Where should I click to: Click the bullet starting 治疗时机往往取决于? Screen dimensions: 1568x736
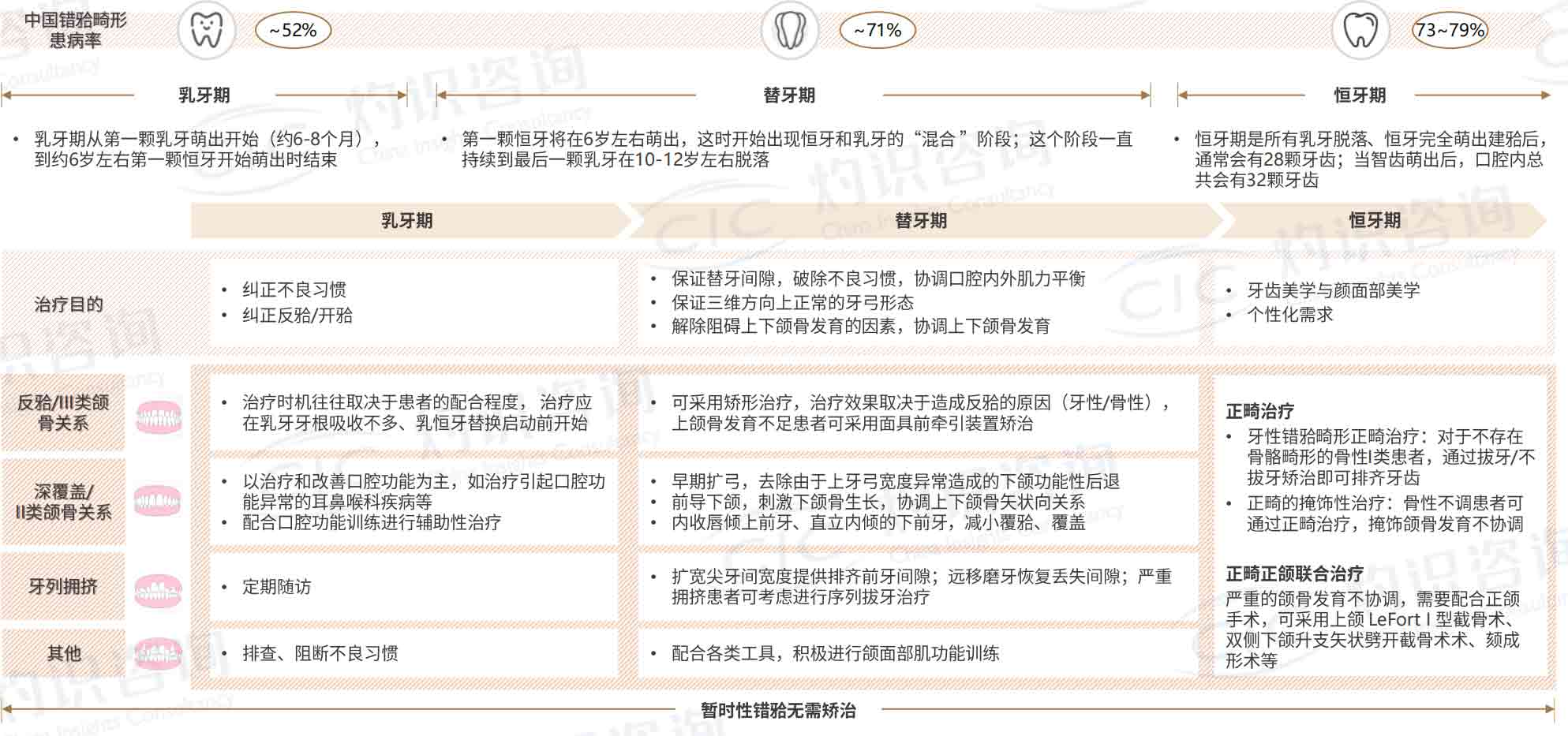(x=417, y=413)
